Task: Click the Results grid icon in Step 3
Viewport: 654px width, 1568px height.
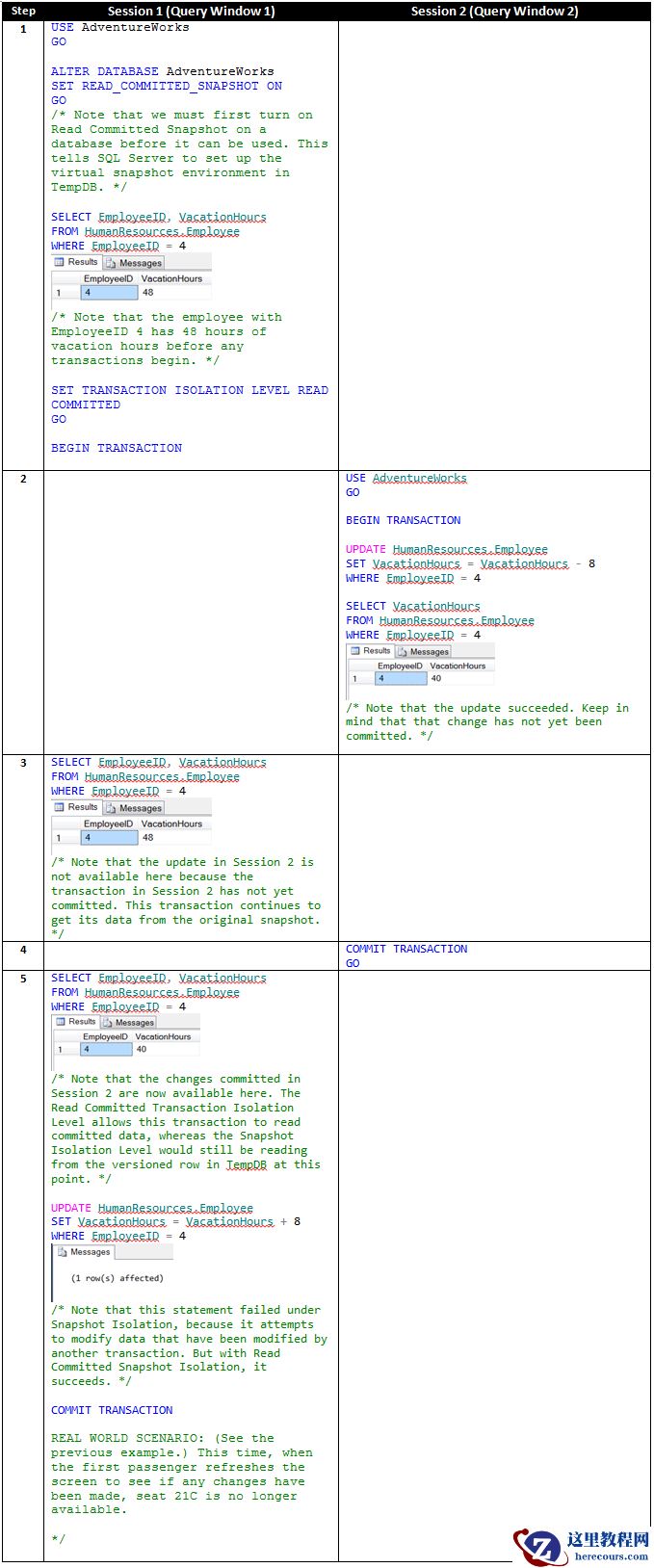Action: click(x=60, y=807)
